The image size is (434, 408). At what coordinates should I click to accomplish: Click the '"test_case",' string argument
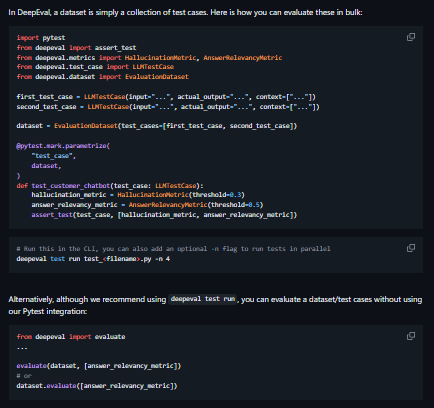pos(54,156)
